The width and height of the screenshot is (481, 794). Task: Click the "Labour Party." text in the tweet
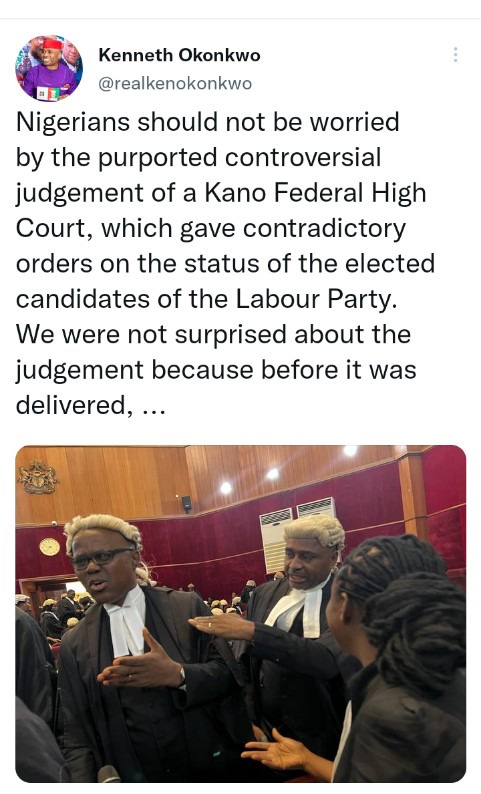(316, 299)
